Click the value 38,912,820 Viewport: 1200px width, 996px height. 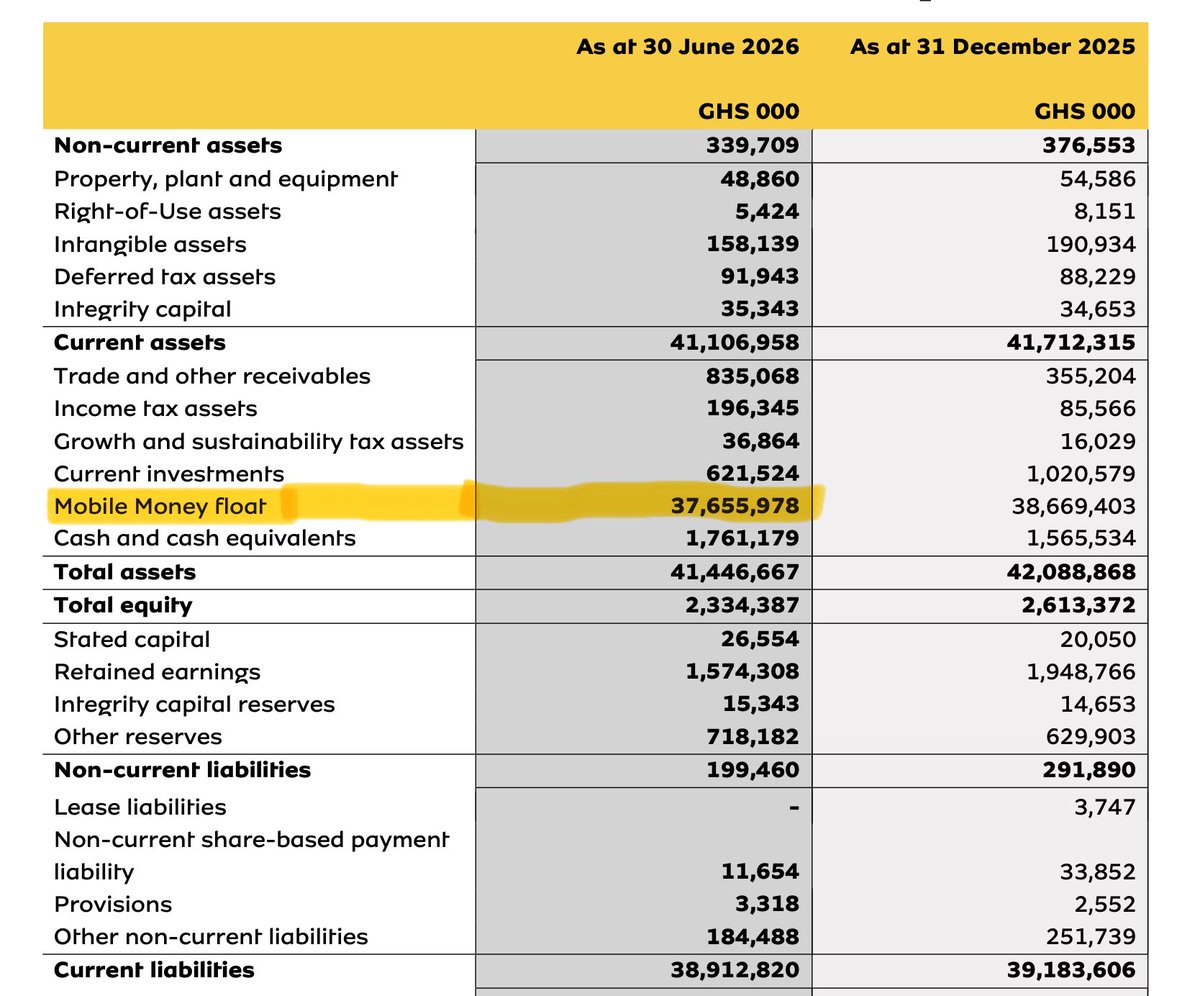click(x=734, y=970)
